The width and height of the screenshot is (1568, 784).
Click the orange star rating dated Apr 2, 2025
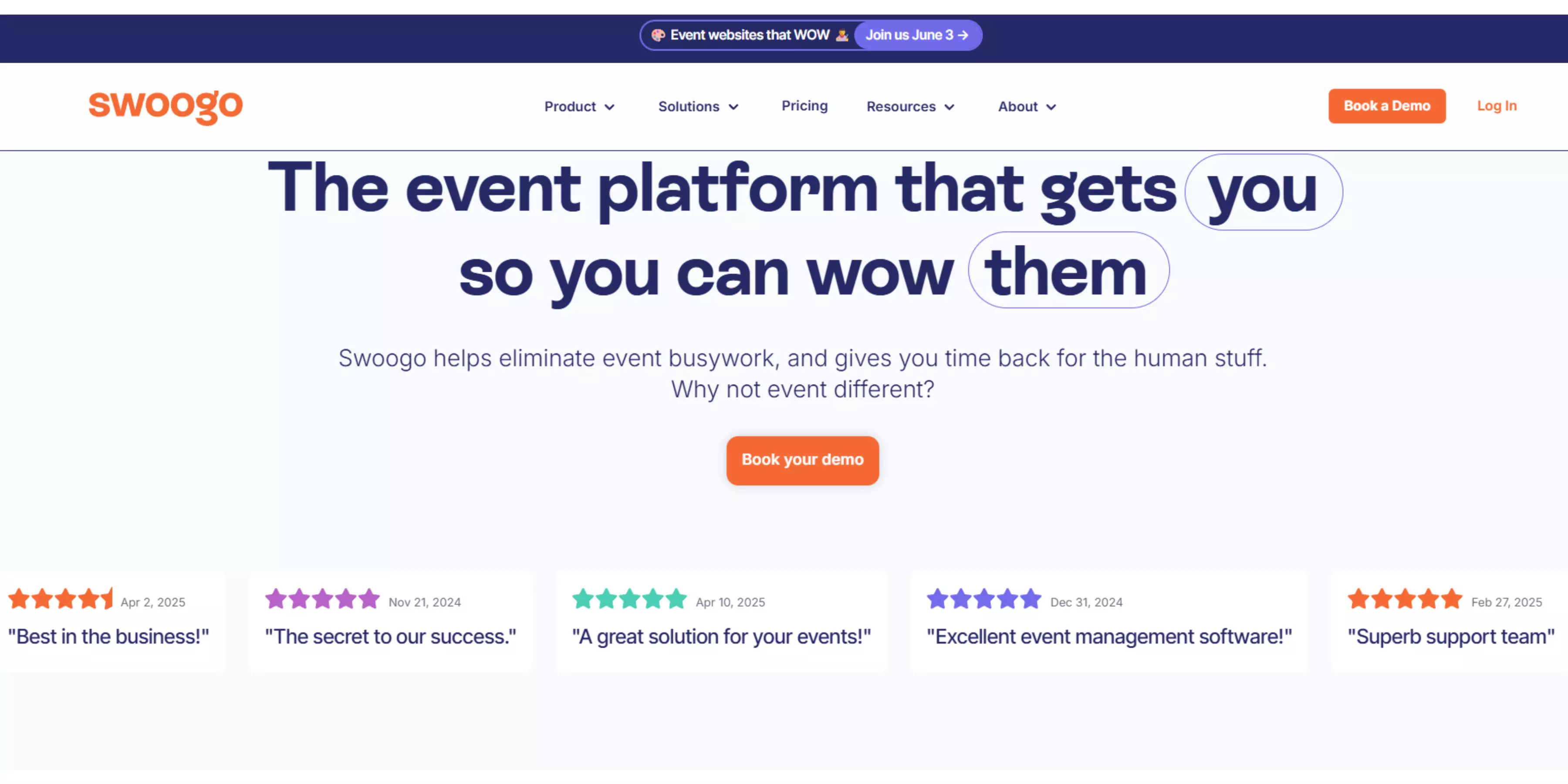(60, 599)
